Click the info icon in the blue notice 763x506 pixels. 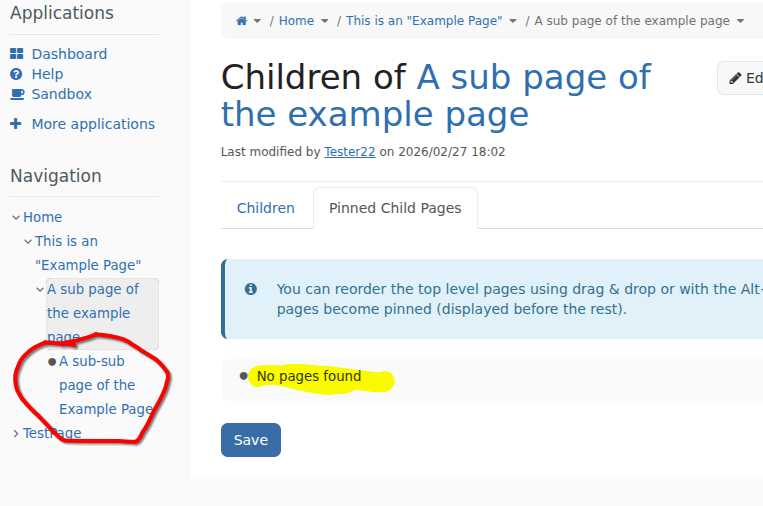pos(251,289)
